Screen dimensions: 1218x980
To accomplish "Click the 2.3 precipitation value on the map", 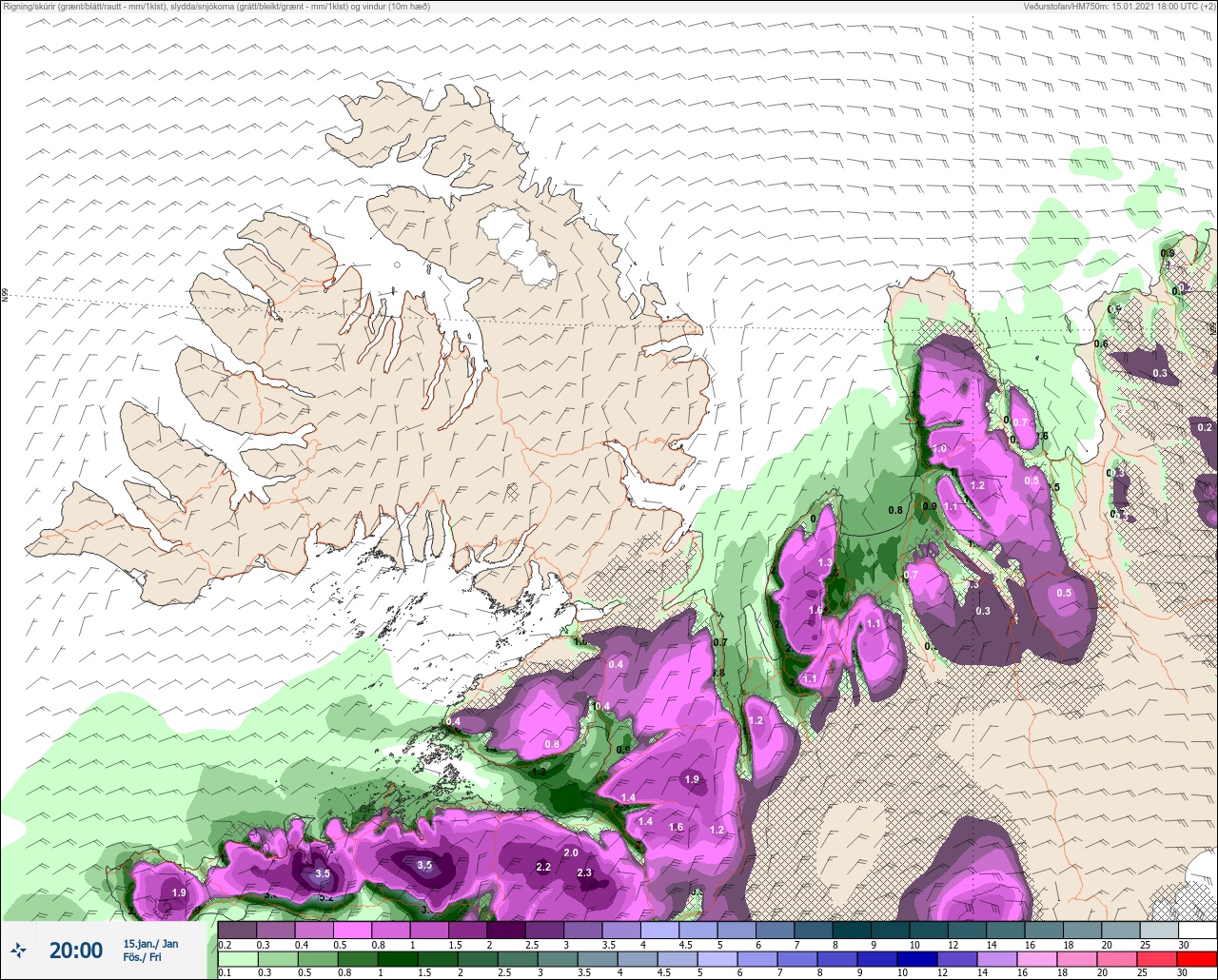I will click(x=584, y=872).
